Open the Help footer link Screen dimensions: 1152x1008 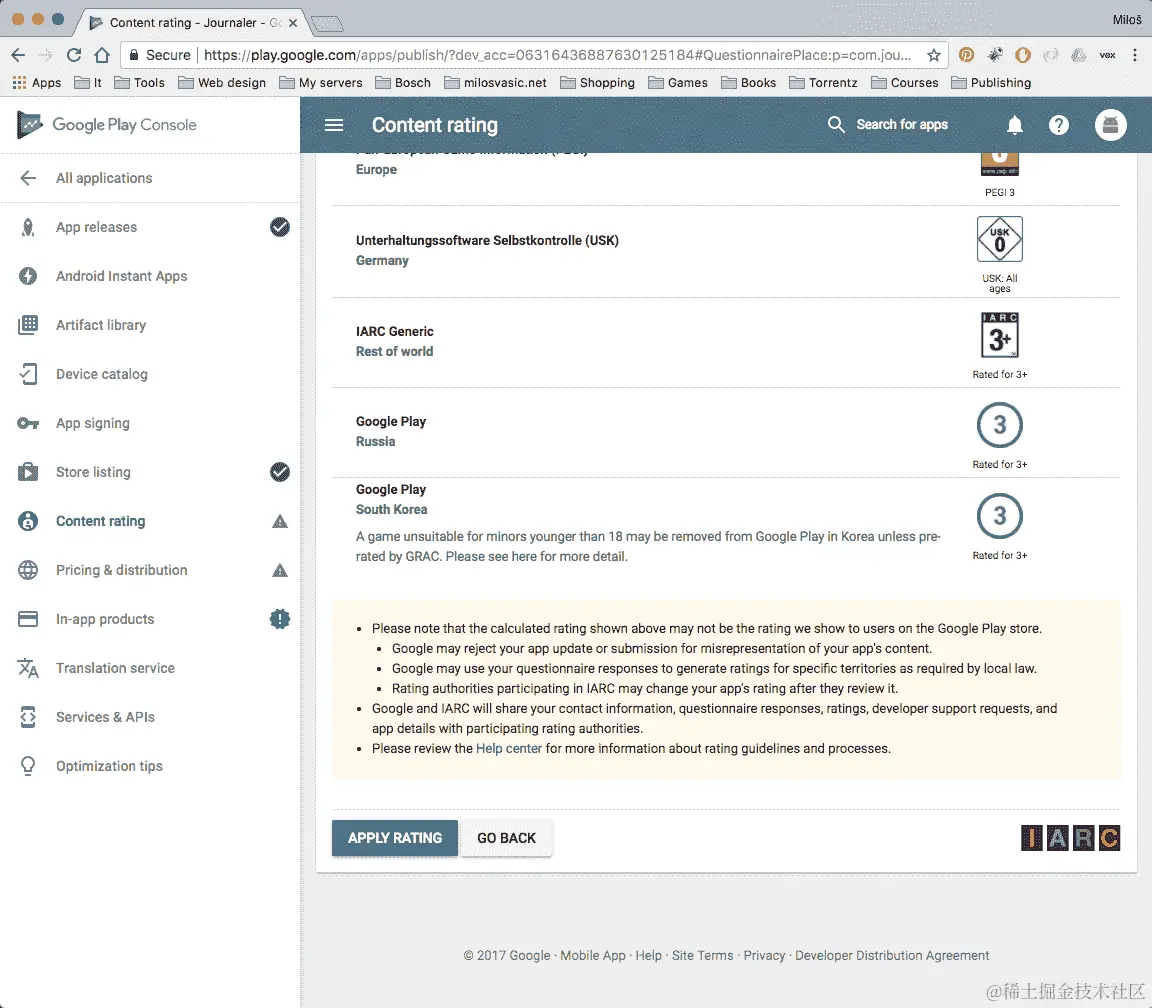[x=648, y=955]
